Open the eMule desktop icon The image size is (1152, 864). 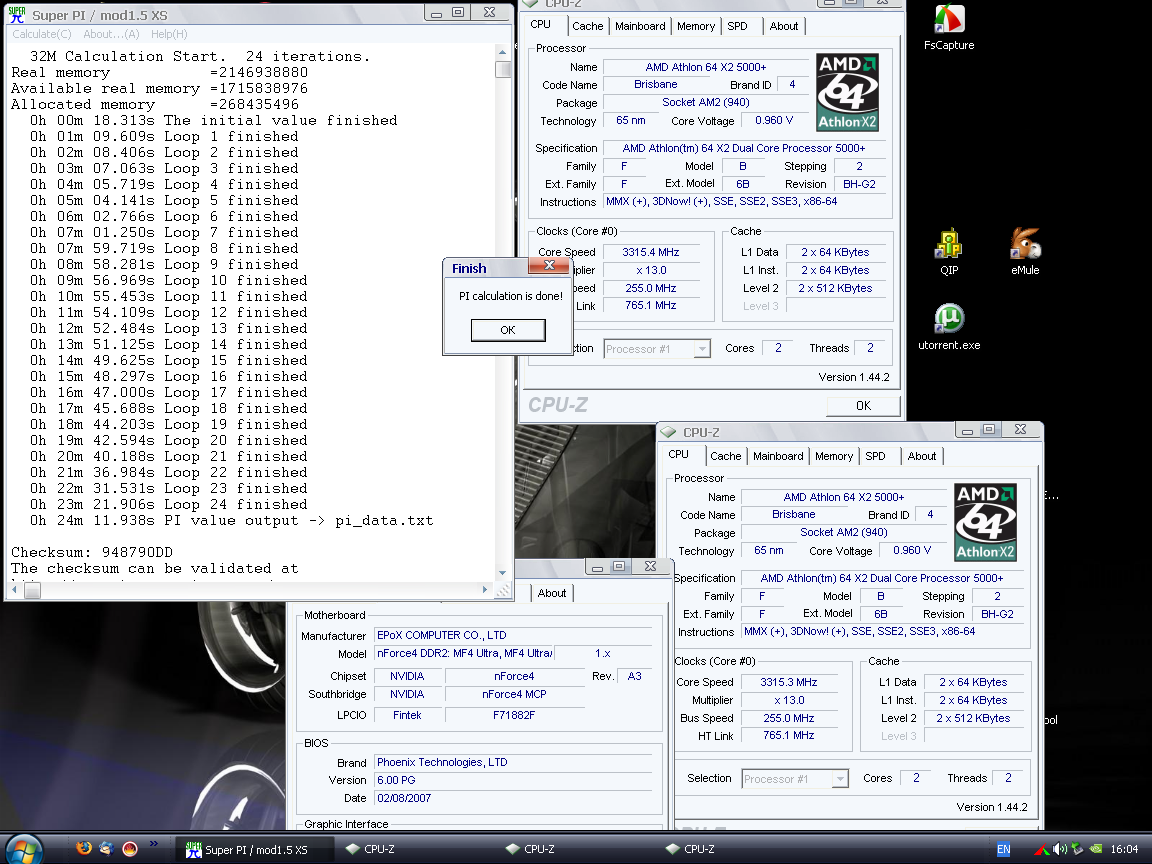1025,251
